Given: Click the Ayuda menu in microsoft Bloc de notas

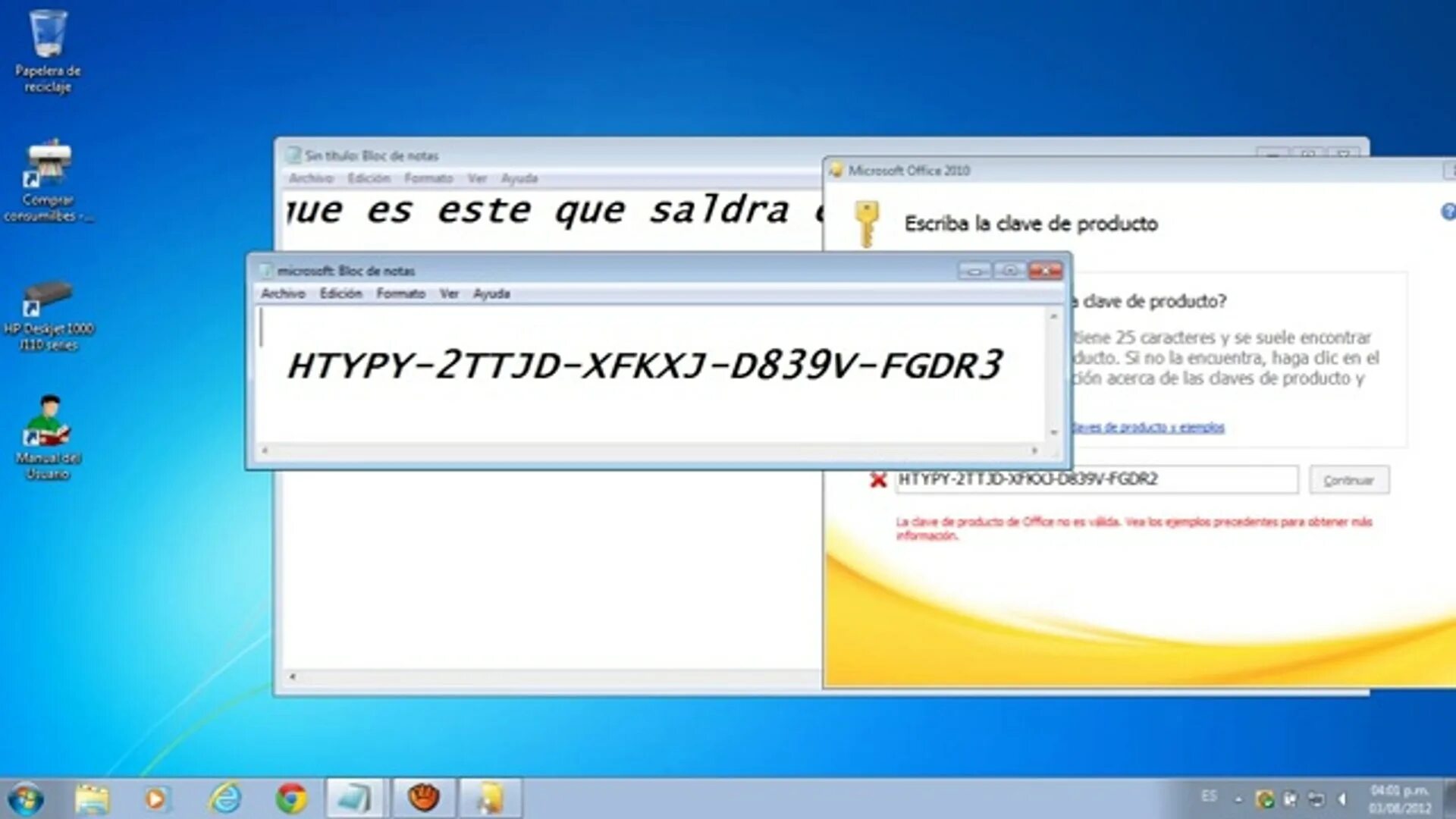Looking at the screenshot, I should click(x=490, y=294).
